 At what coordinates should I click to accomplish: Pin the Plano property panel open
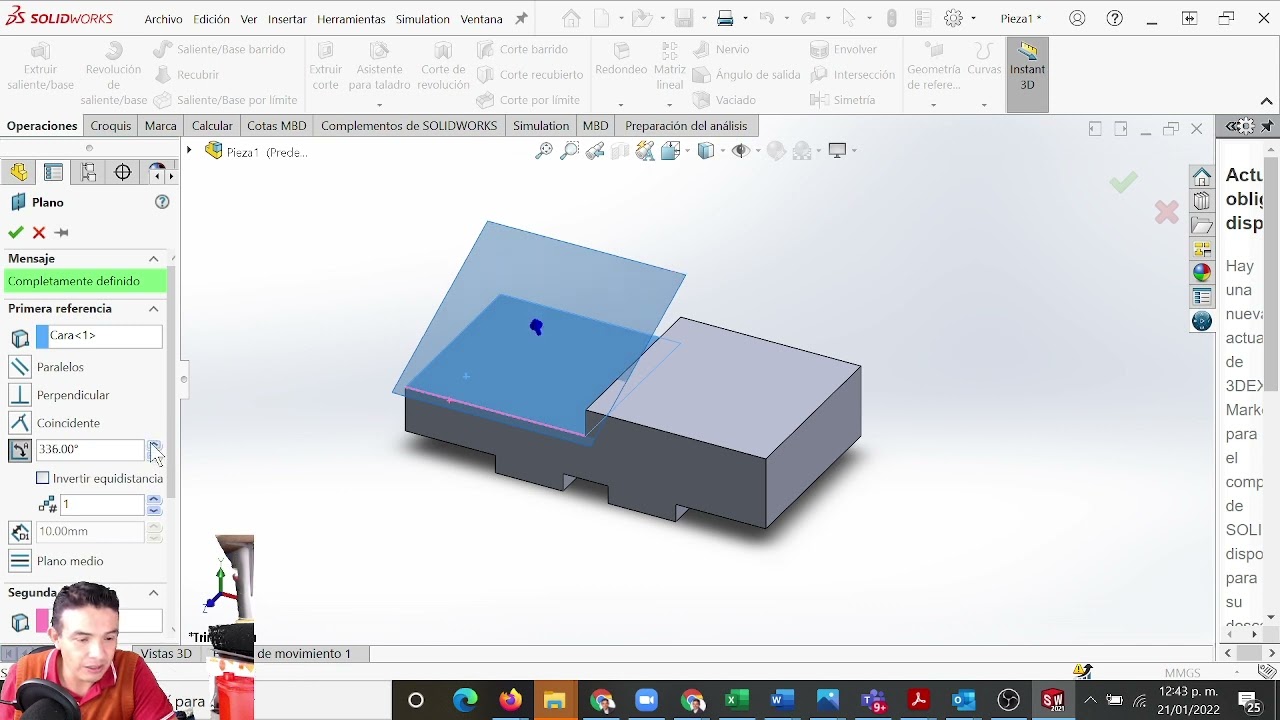[x=62, y=232]
